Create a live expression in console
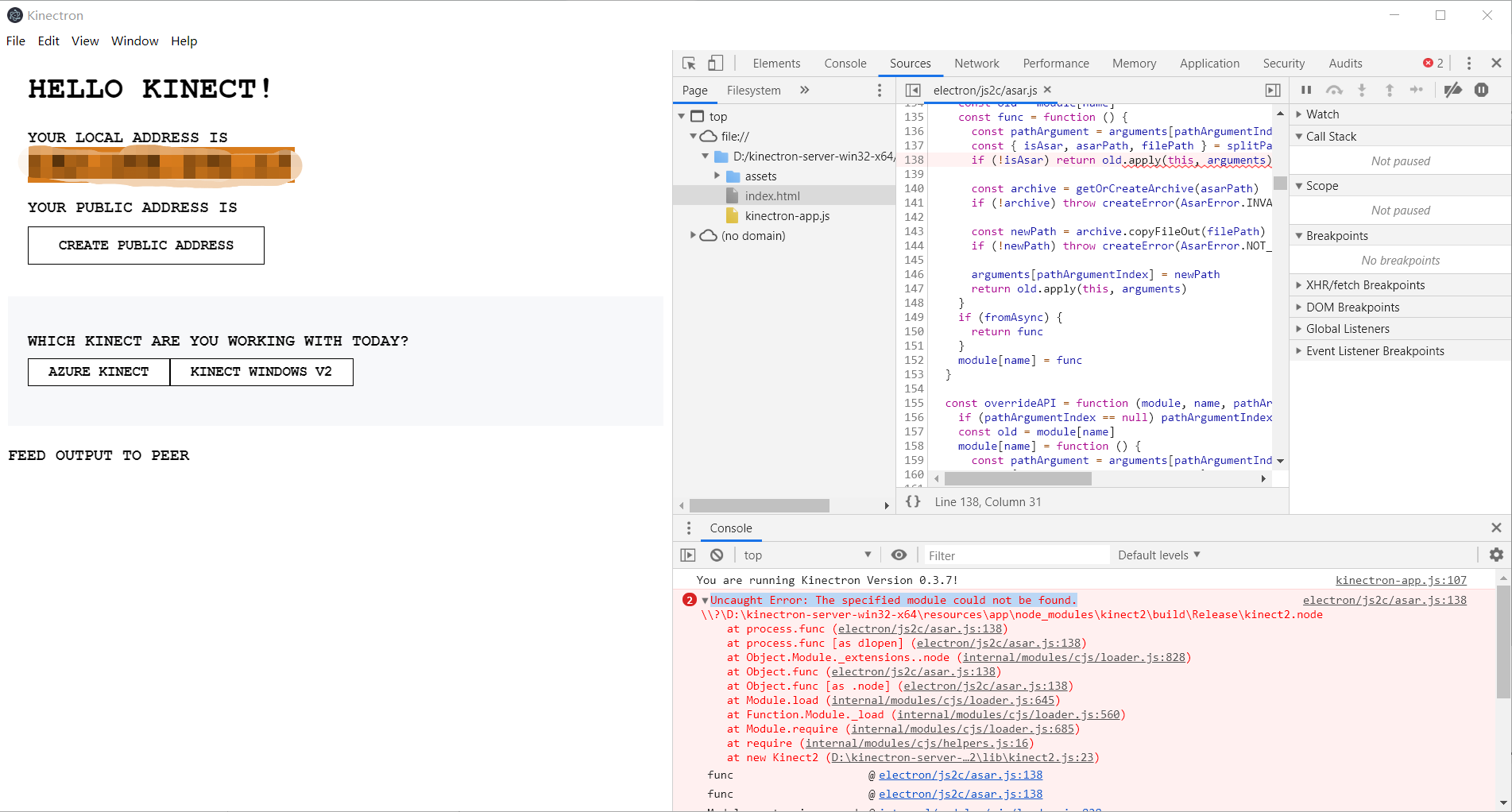The width and height of the screenshot is (1512, 812). point(899,555)
